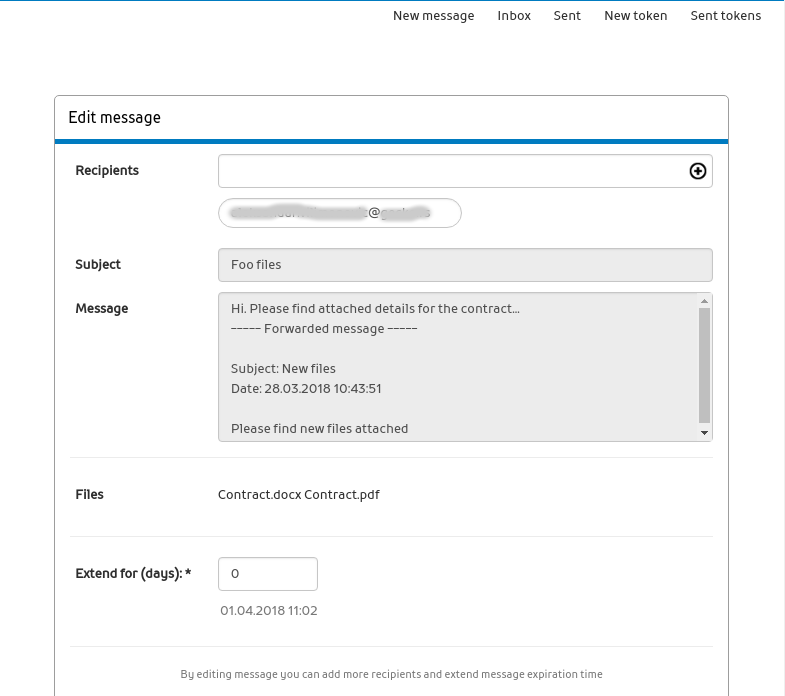Focus the Recipients input field
Image resolution: width=785 pixels, height=696 pixels.
tap(450, 171)
